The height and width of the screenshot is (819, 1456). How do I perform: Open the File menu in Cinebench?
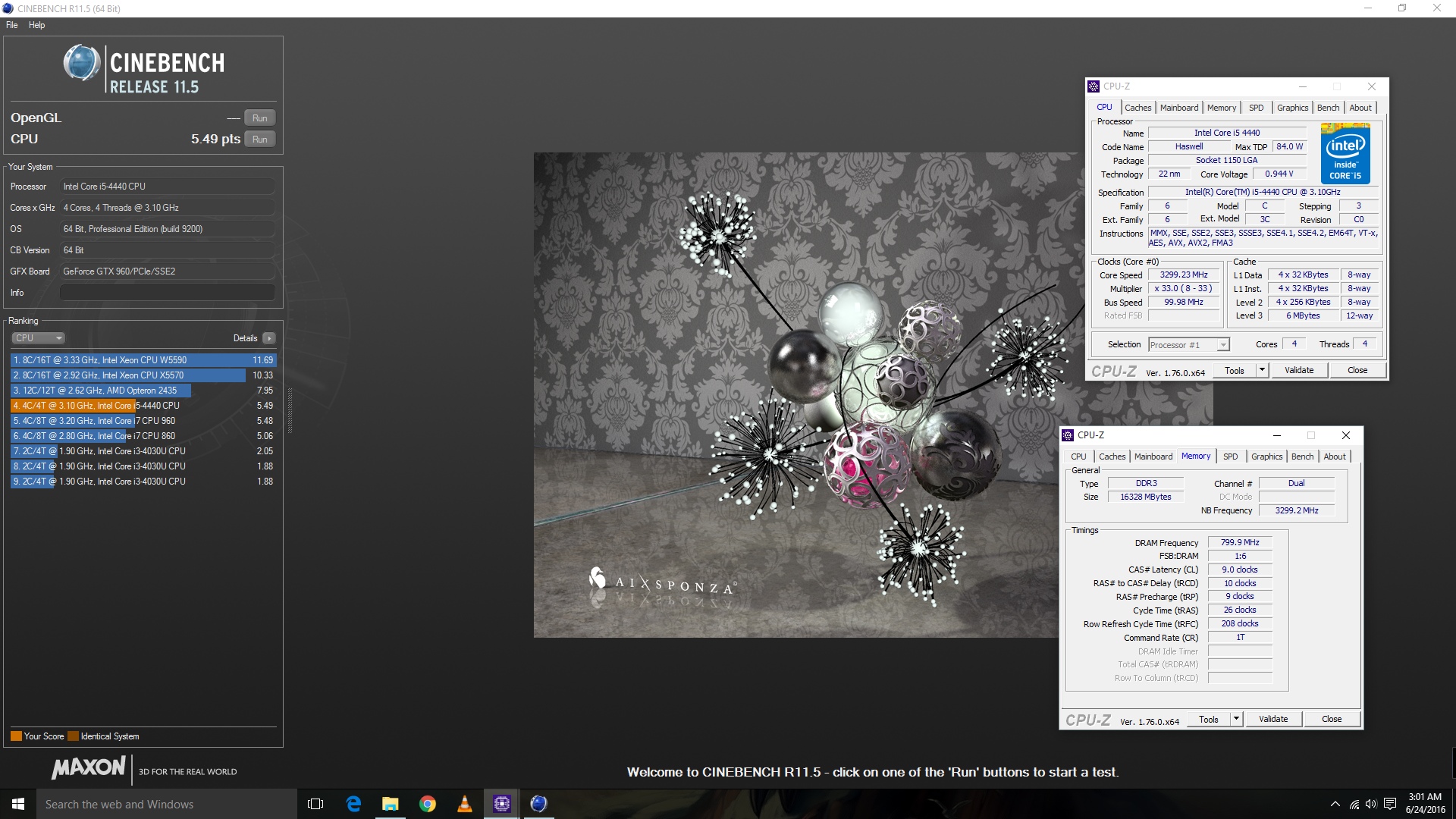12,25
